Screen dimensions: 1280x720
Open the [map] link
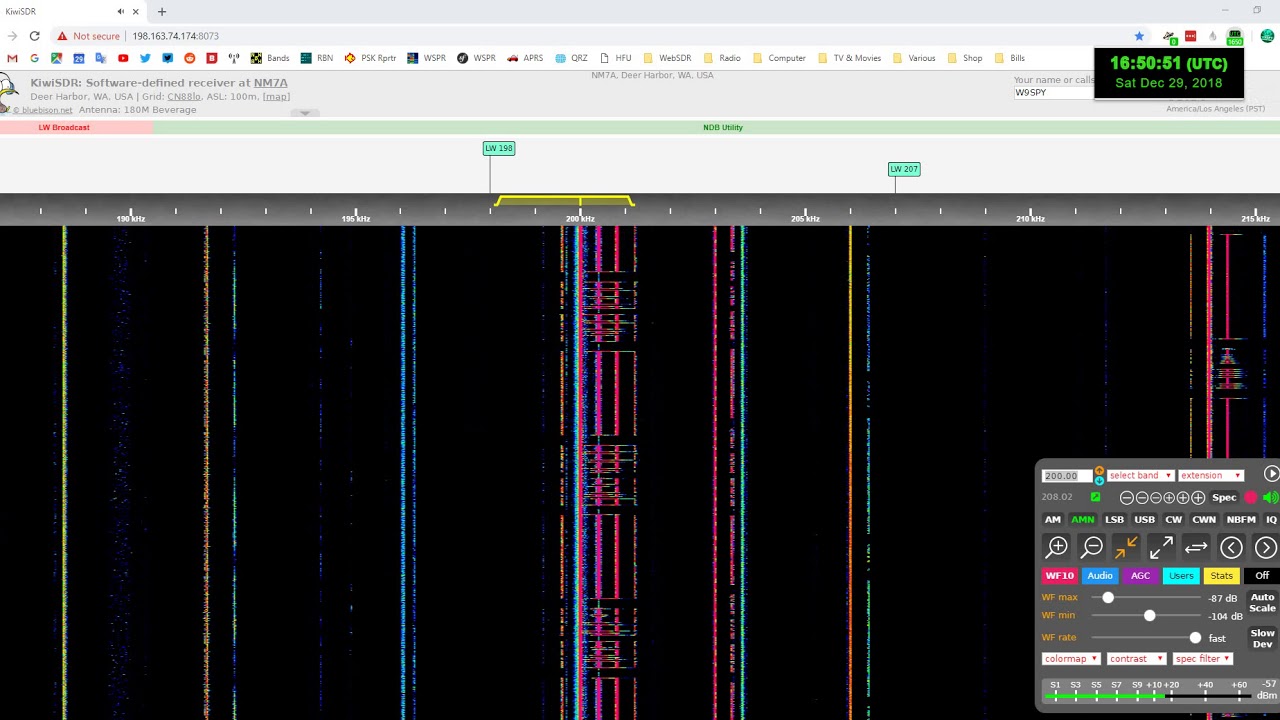coord(276,96)
